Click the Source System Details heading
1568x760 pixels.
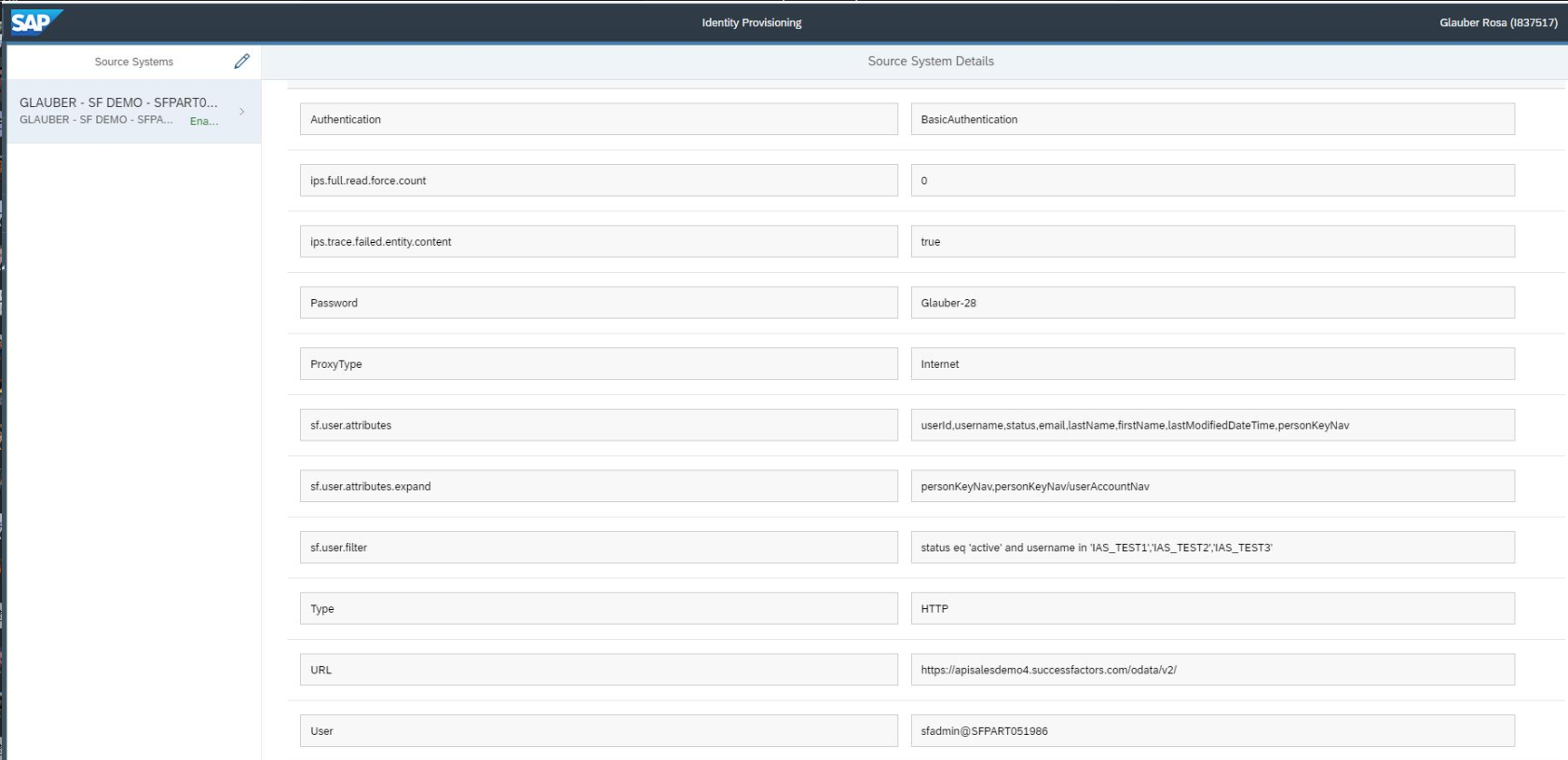coord(931,61)
